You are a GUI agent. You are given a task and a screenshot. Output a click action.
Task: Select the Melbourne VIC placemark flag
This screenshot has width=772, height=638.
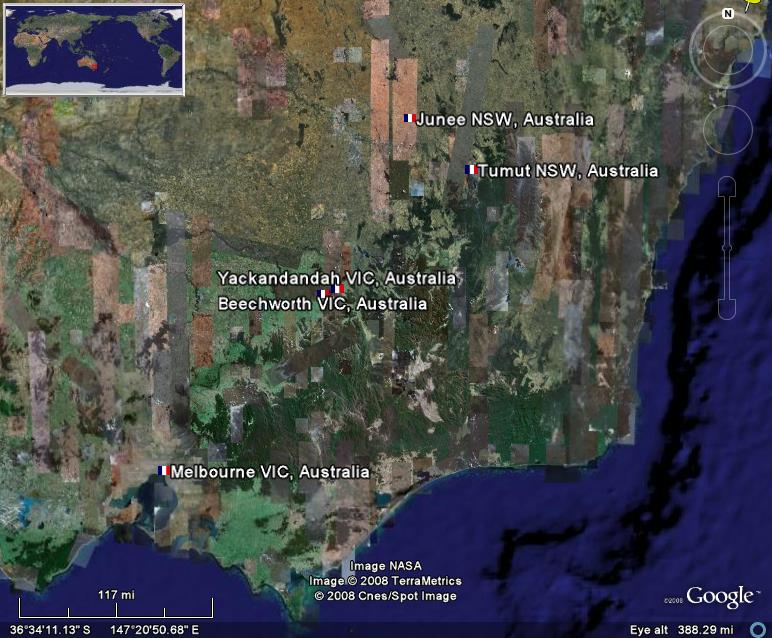click(164, 470)
